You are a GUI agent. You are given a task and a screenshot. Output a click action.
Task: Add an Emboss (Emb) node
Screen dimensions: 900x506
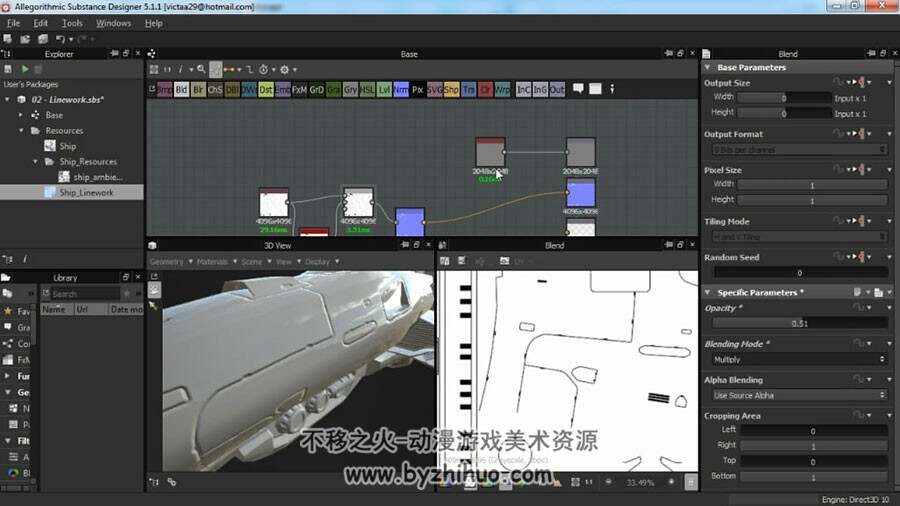pos(282,89)
